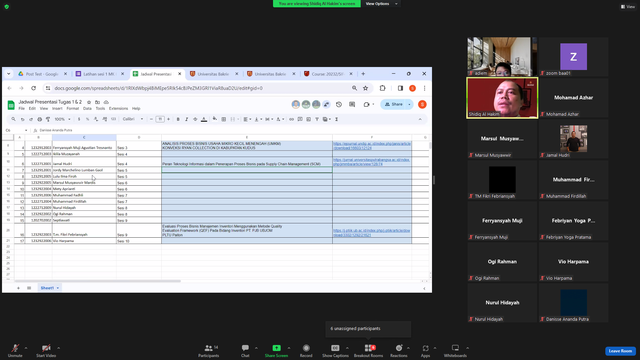The width and height of the screenshot is (640, 360).
Task: Toggle strikethrough formatting in Sheets toolbar
Action: click(195, 119)
